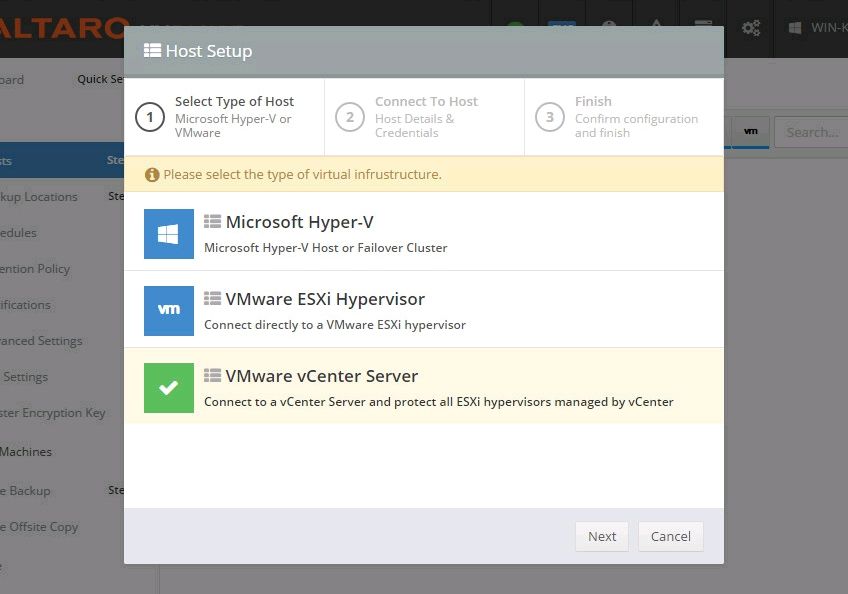Click the Search field in the background

click(811, 132)
